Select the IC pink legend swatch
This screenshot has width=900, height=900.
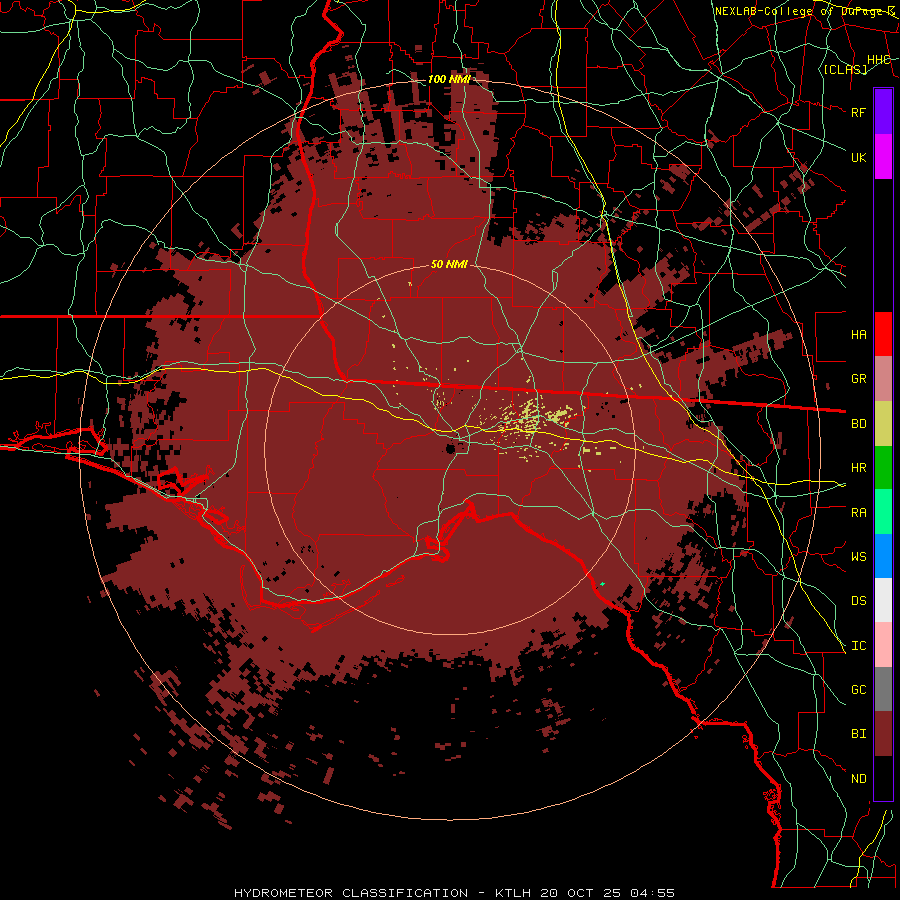[883, 645]
